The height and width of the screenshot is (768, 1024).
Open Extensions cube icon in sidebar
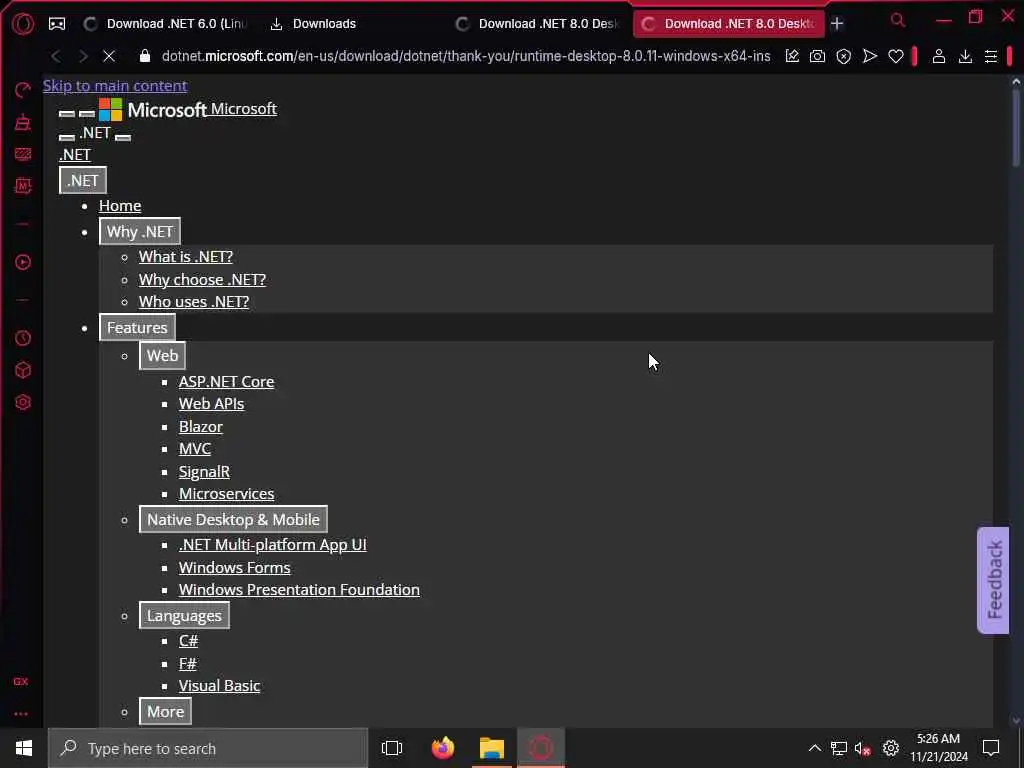[x=23, y=370]
